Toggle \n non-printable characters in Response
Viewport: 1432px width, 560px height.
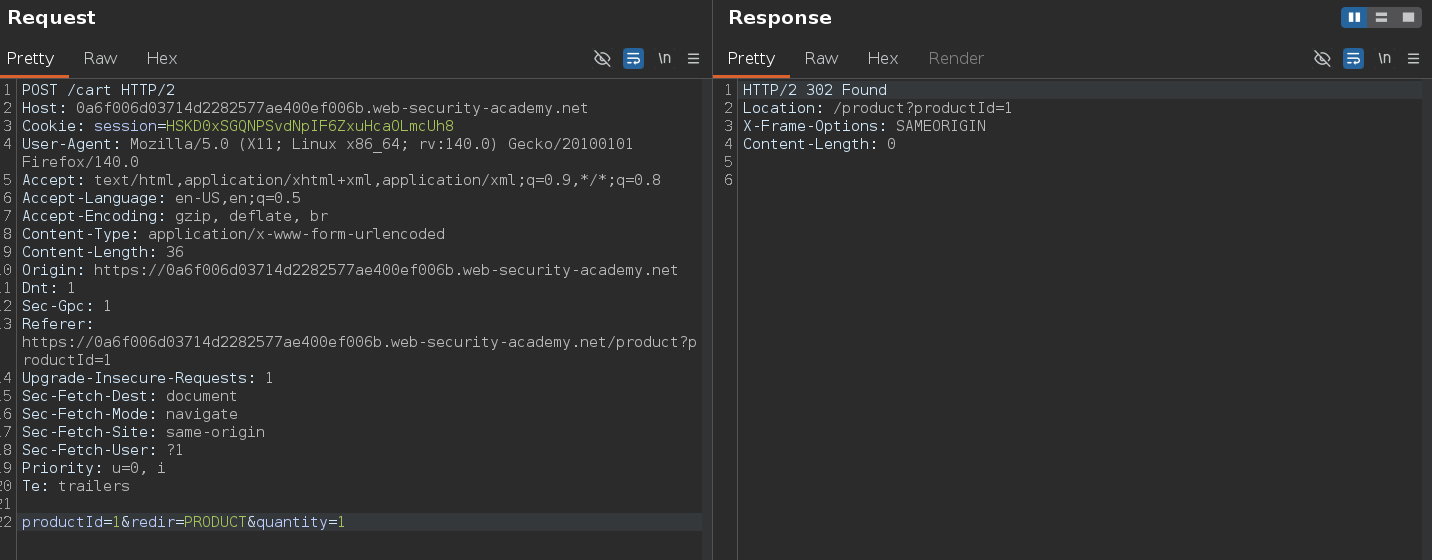coord(1384,58)
